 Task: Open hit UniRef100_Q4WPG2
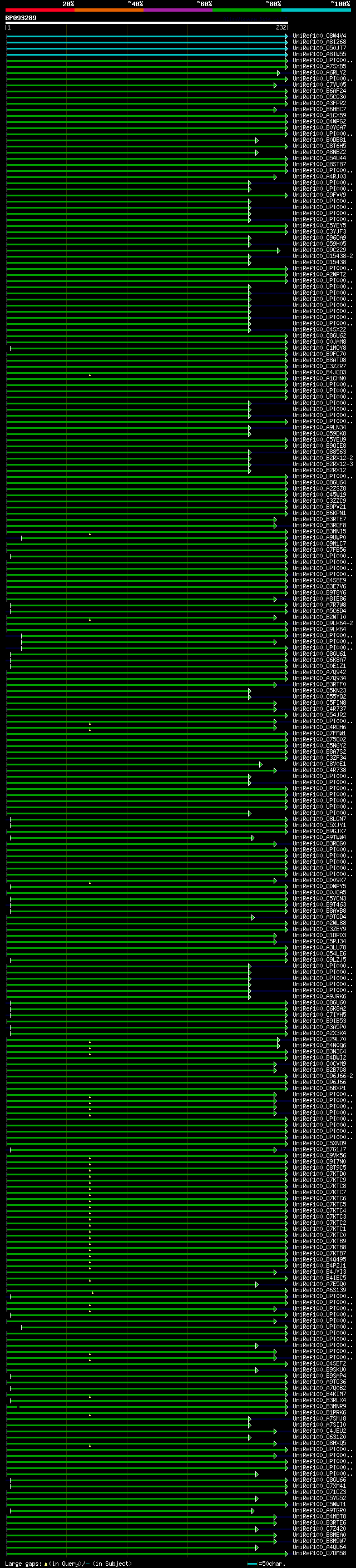click(319, 121)
